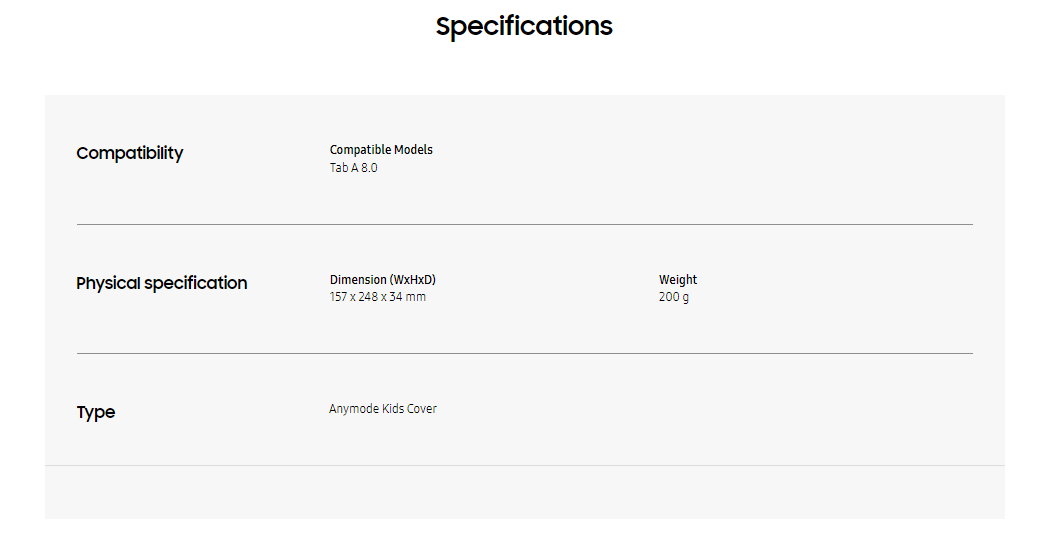The width and height of the screenshot is (1040, 533).
Task: Click the Specifications heading
Action: point(524,26)
